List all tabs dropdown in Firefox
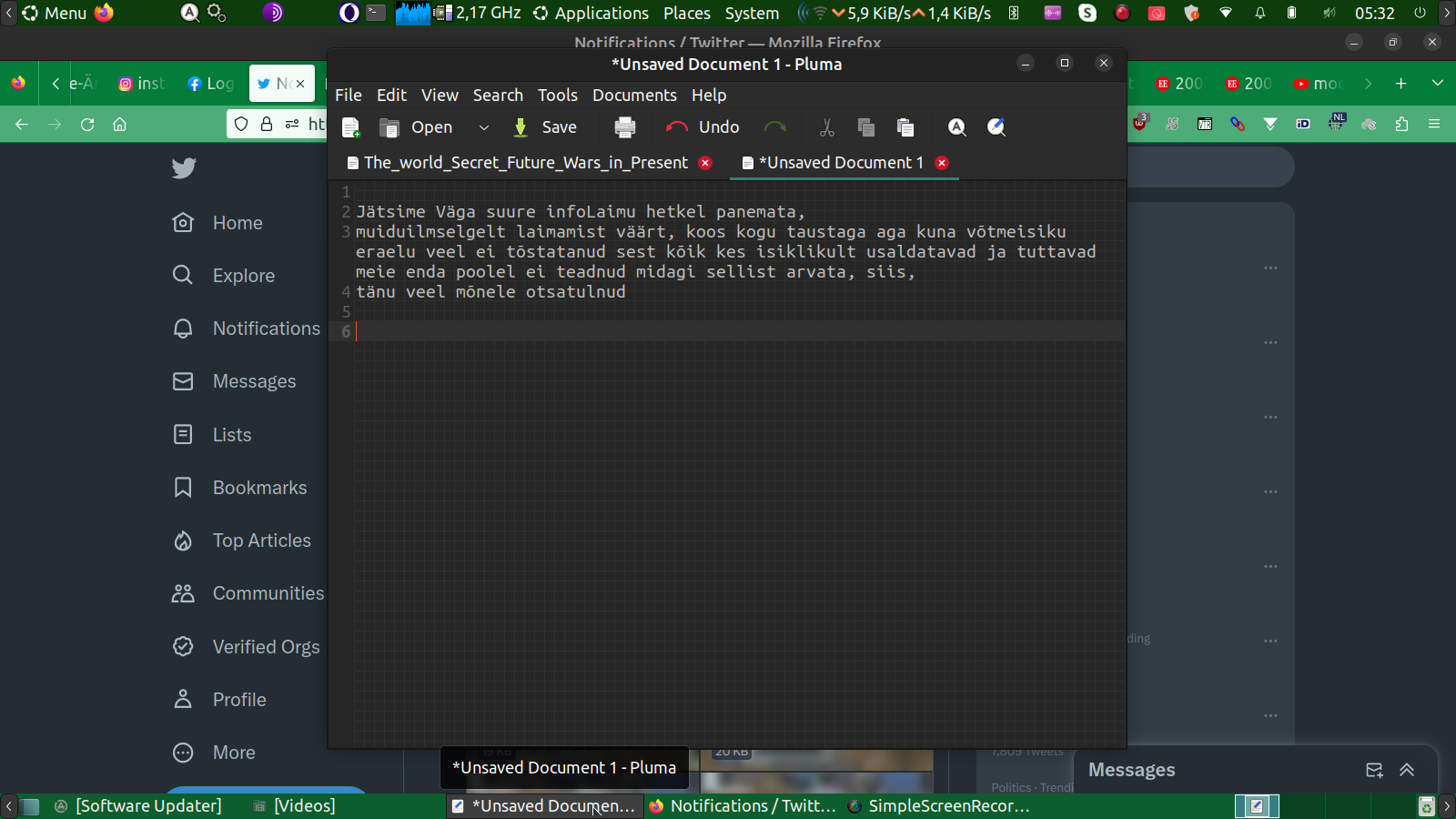The image size is (1456, 819). point(1438,84)
